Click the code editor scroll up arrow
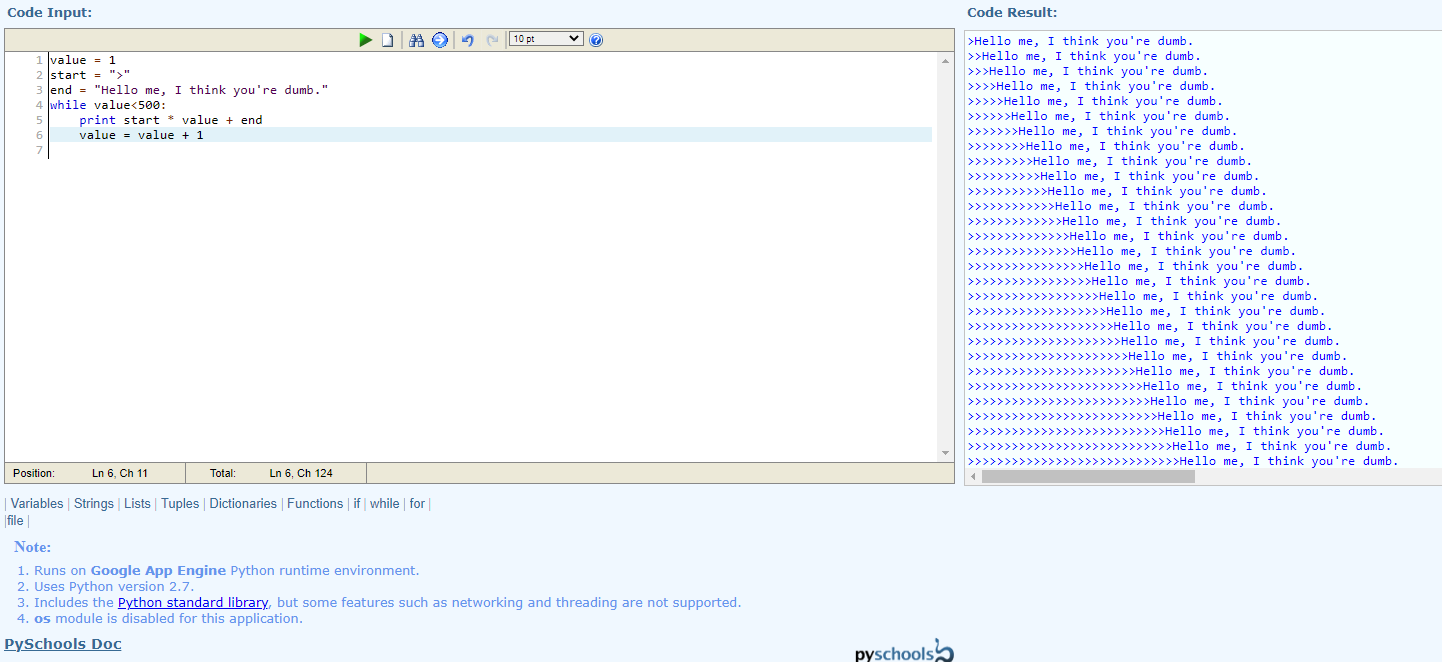 [946, 61]
